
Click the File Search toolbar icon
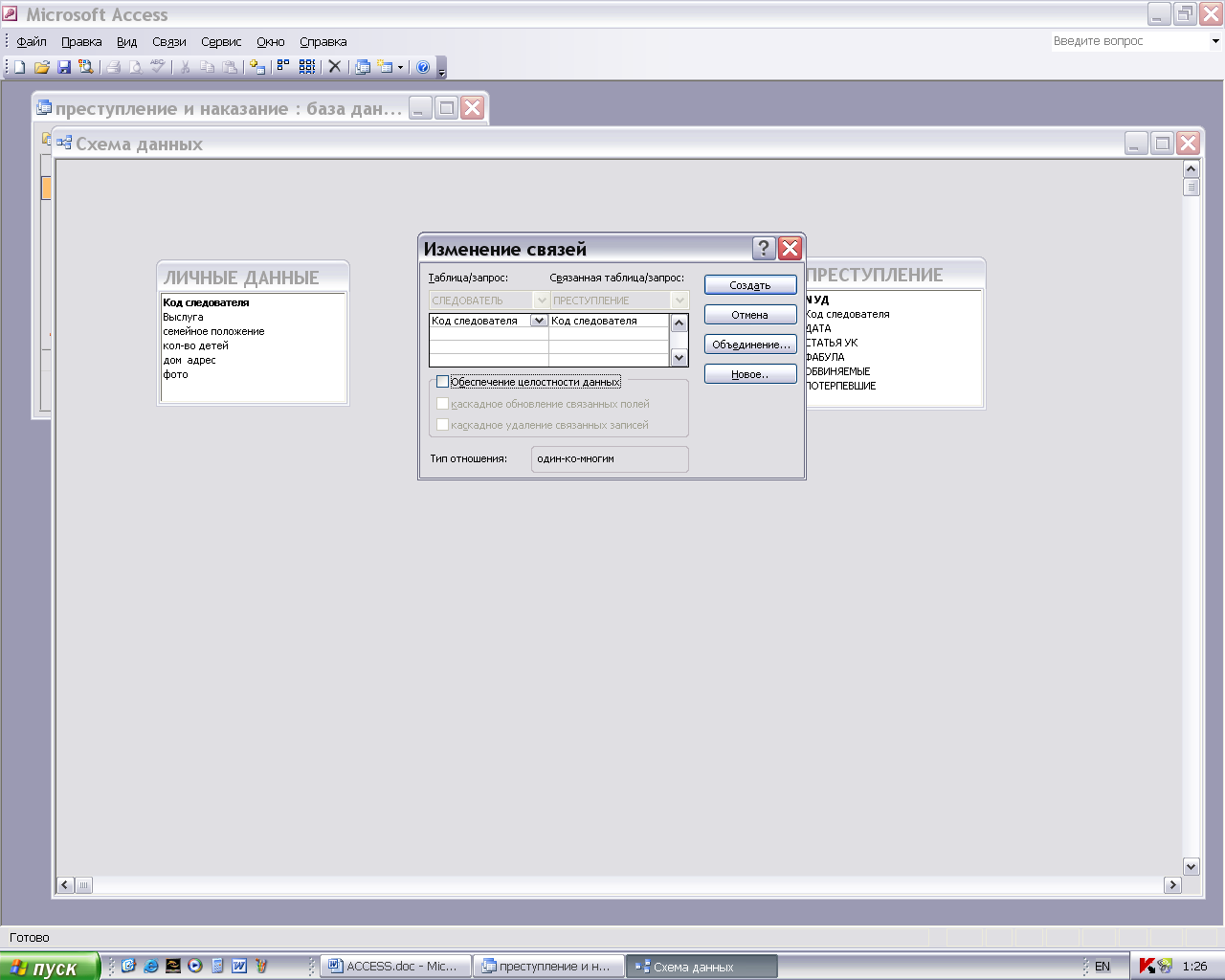(87, 67)
